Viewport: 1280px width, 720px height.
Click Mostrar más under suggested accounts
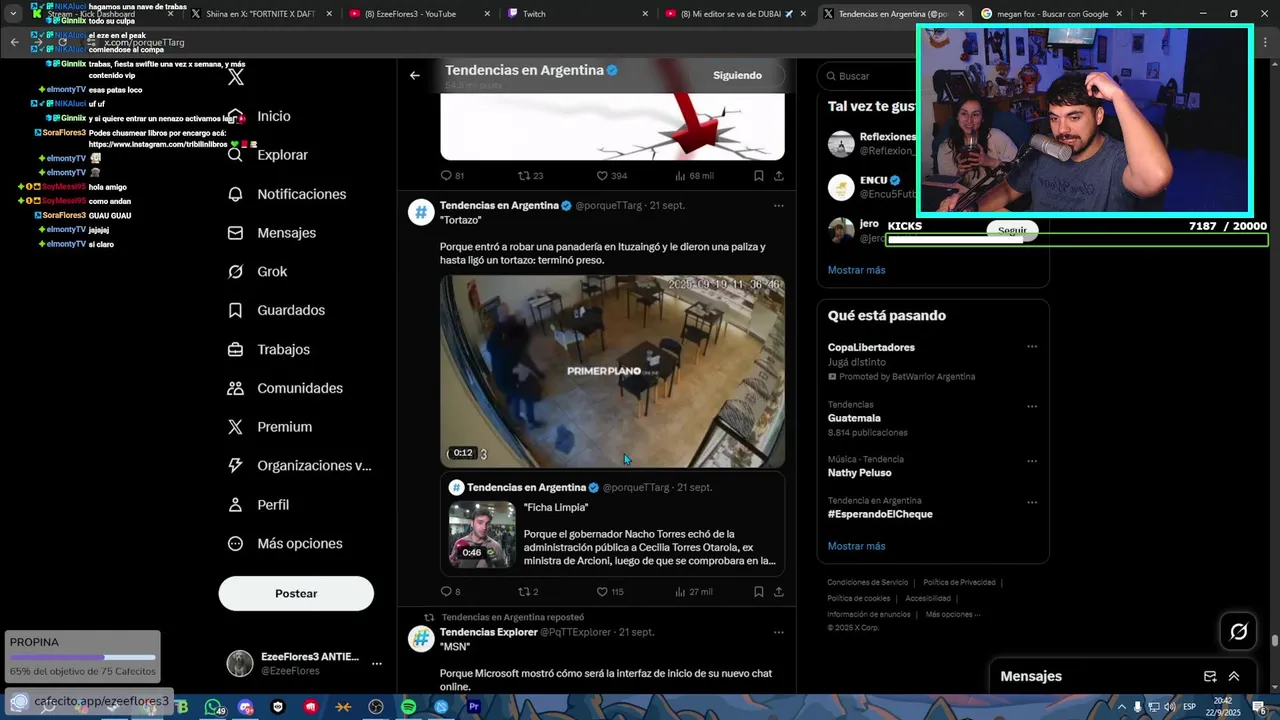coord(856,270)
